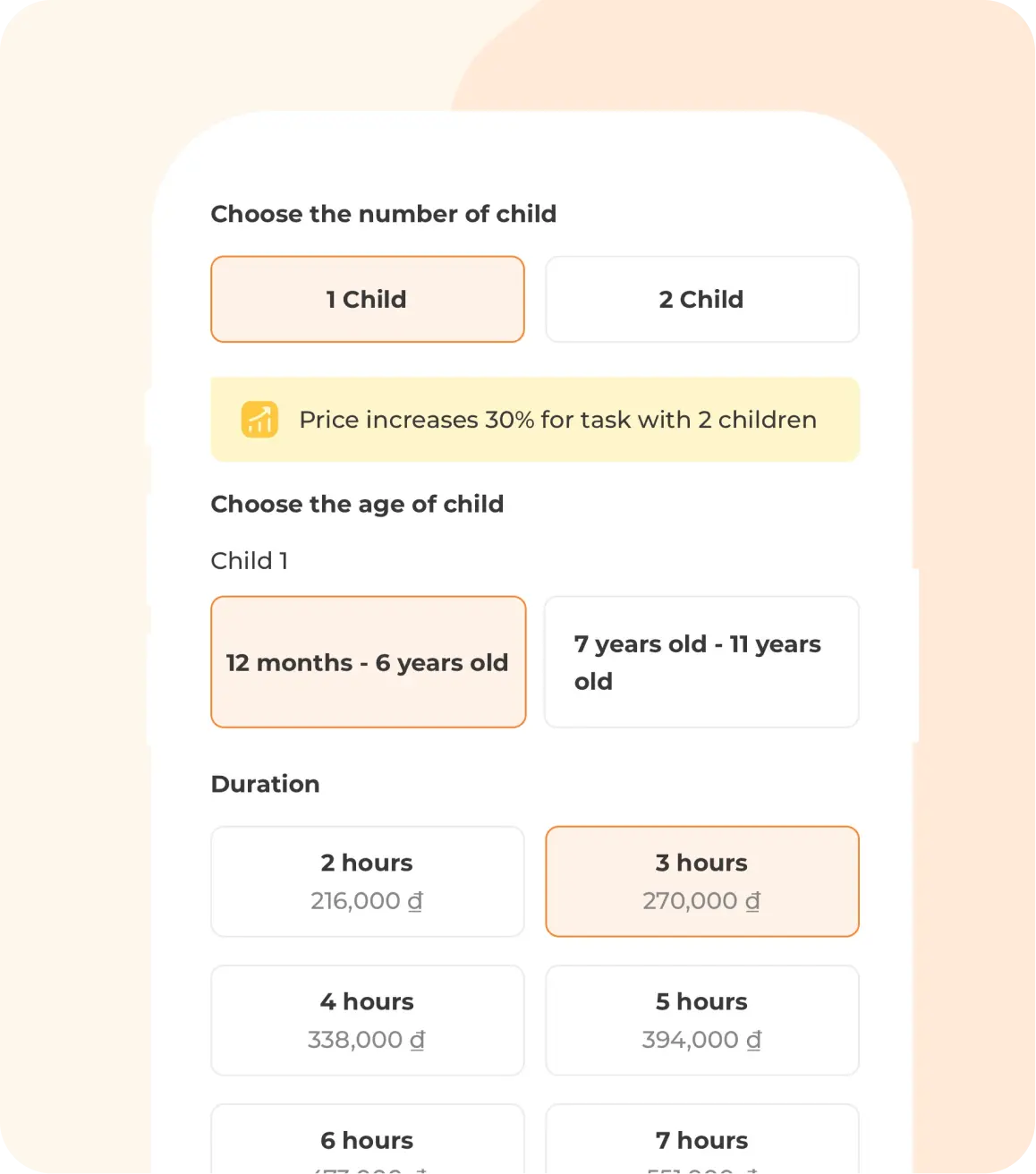Tap the 7 hours duration card

click(701, 1141)
